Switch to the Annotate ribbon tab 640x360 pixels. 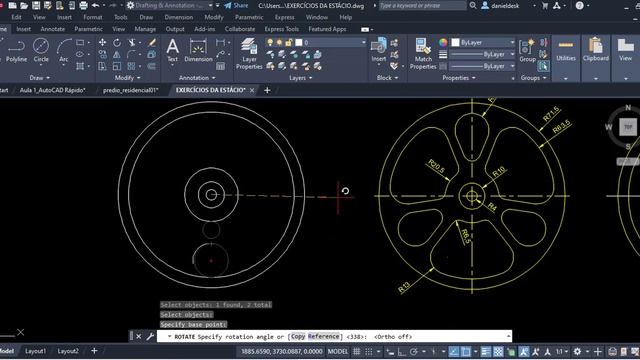coord(52,29)
